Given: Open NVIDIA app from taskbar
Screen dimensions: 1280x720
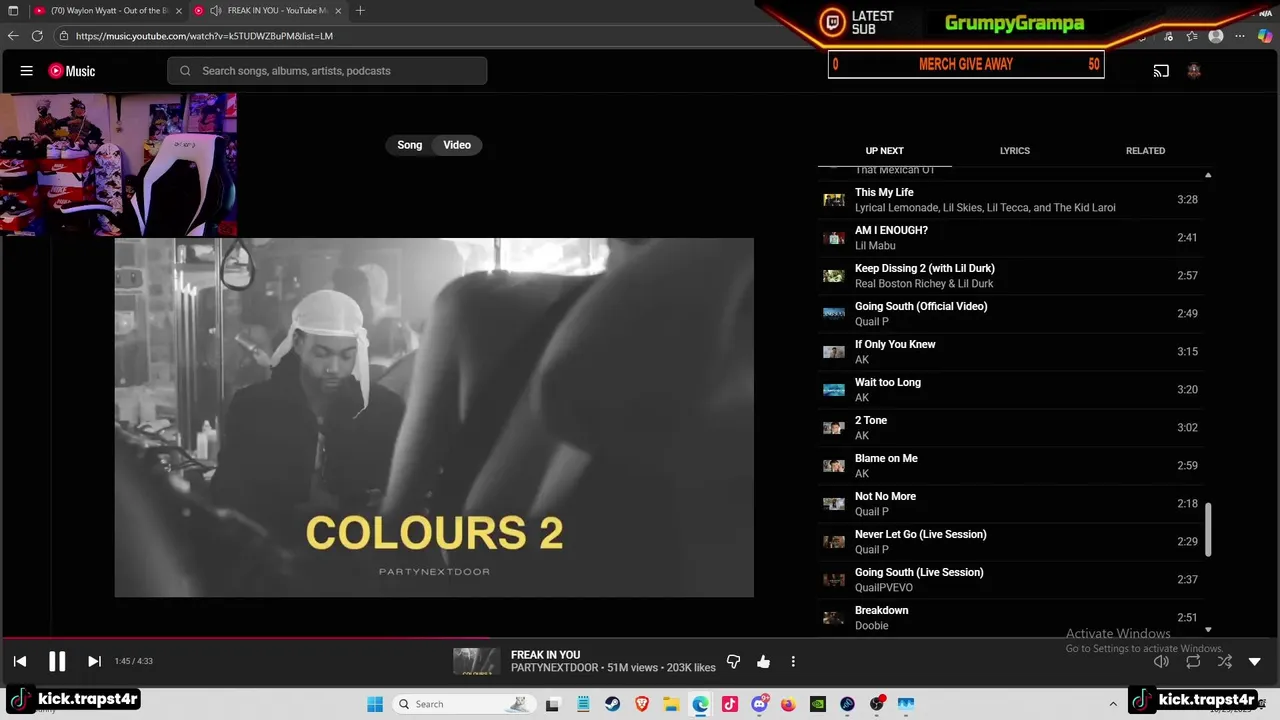Looking at the screenshot, I should click(x=818, y=704).
